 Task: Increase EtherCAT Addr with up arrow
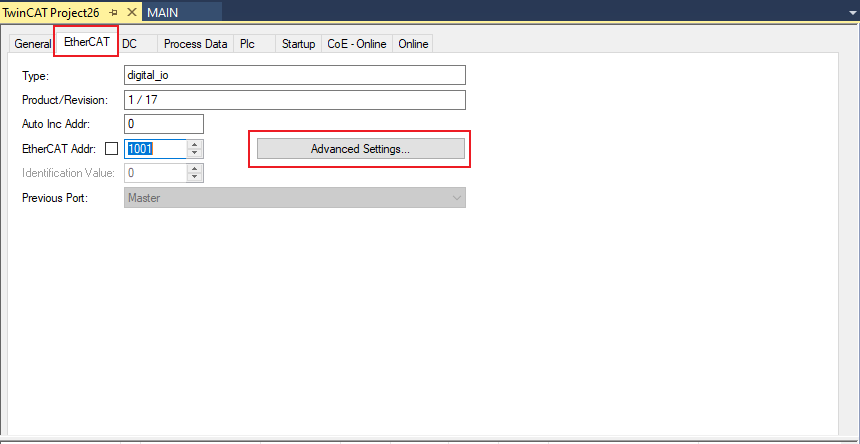(195, 144)
